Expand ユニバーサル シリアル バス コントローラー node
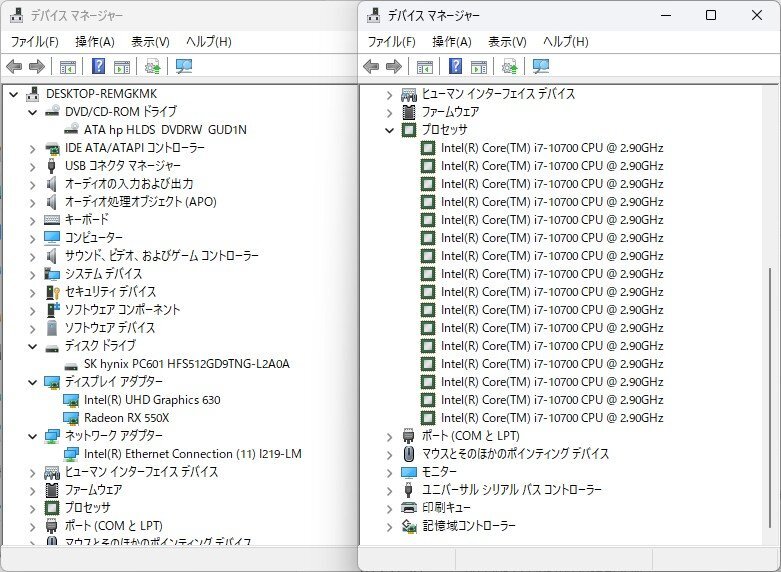This screenshot has width=781, height=572. [390, 491]
